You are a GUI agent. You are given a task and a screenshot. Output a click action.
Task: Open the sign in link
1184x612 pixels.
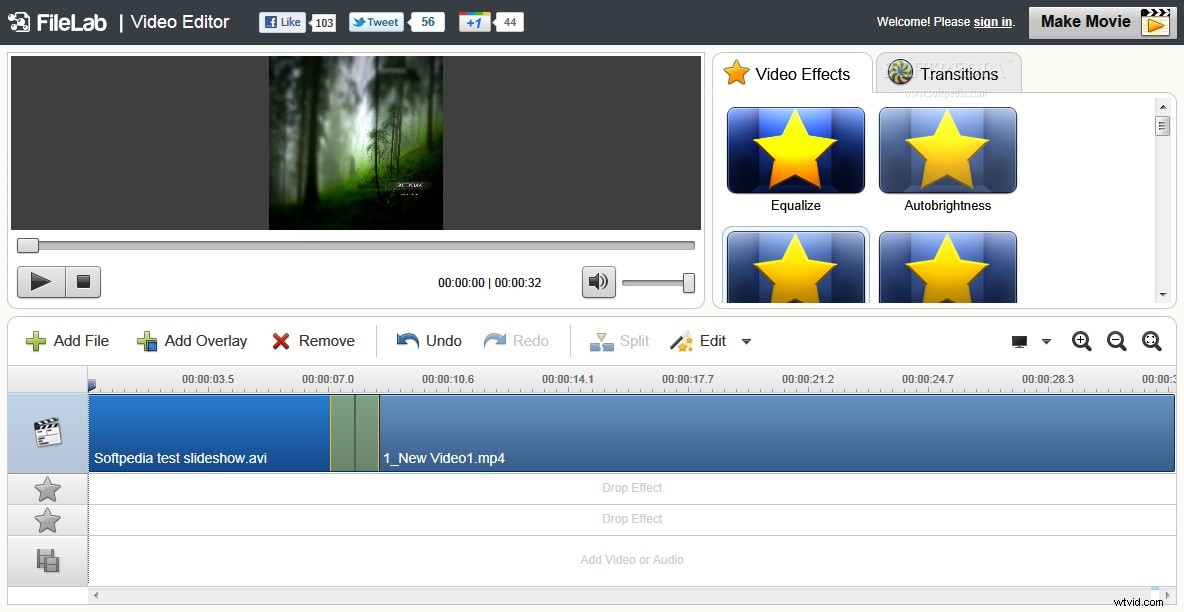tap(991, 21)
